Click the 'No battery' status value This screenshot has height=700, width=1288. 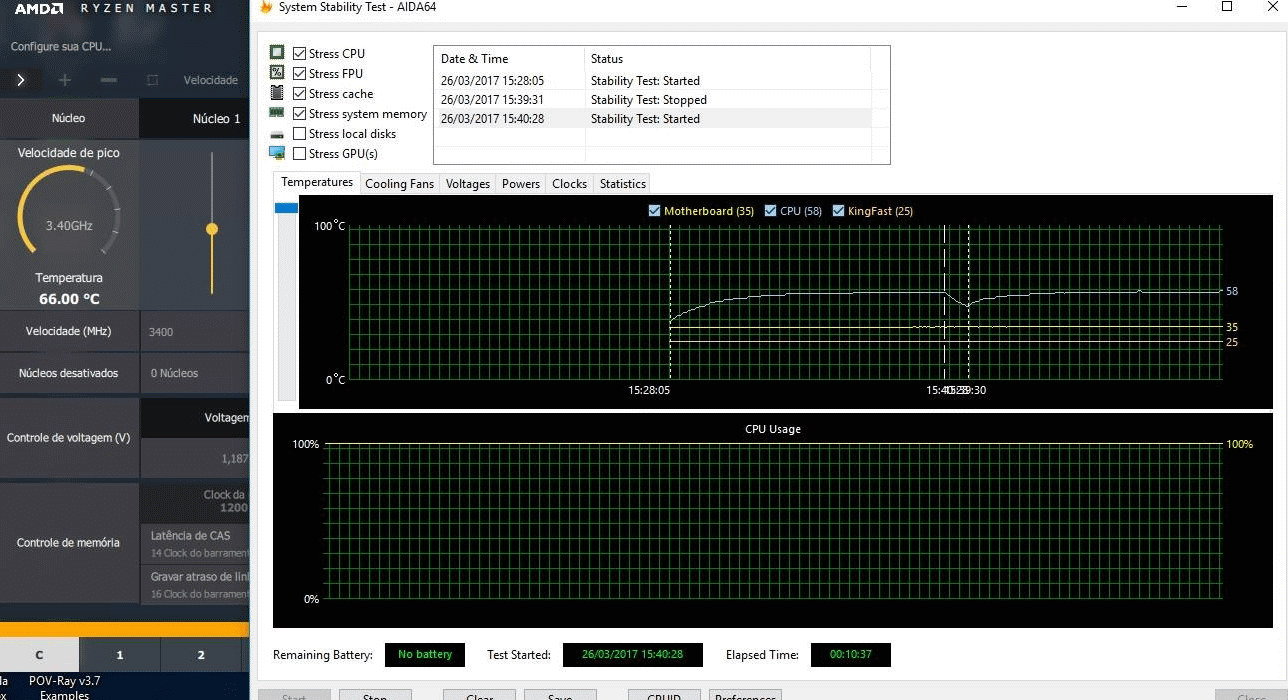[425, 654]
